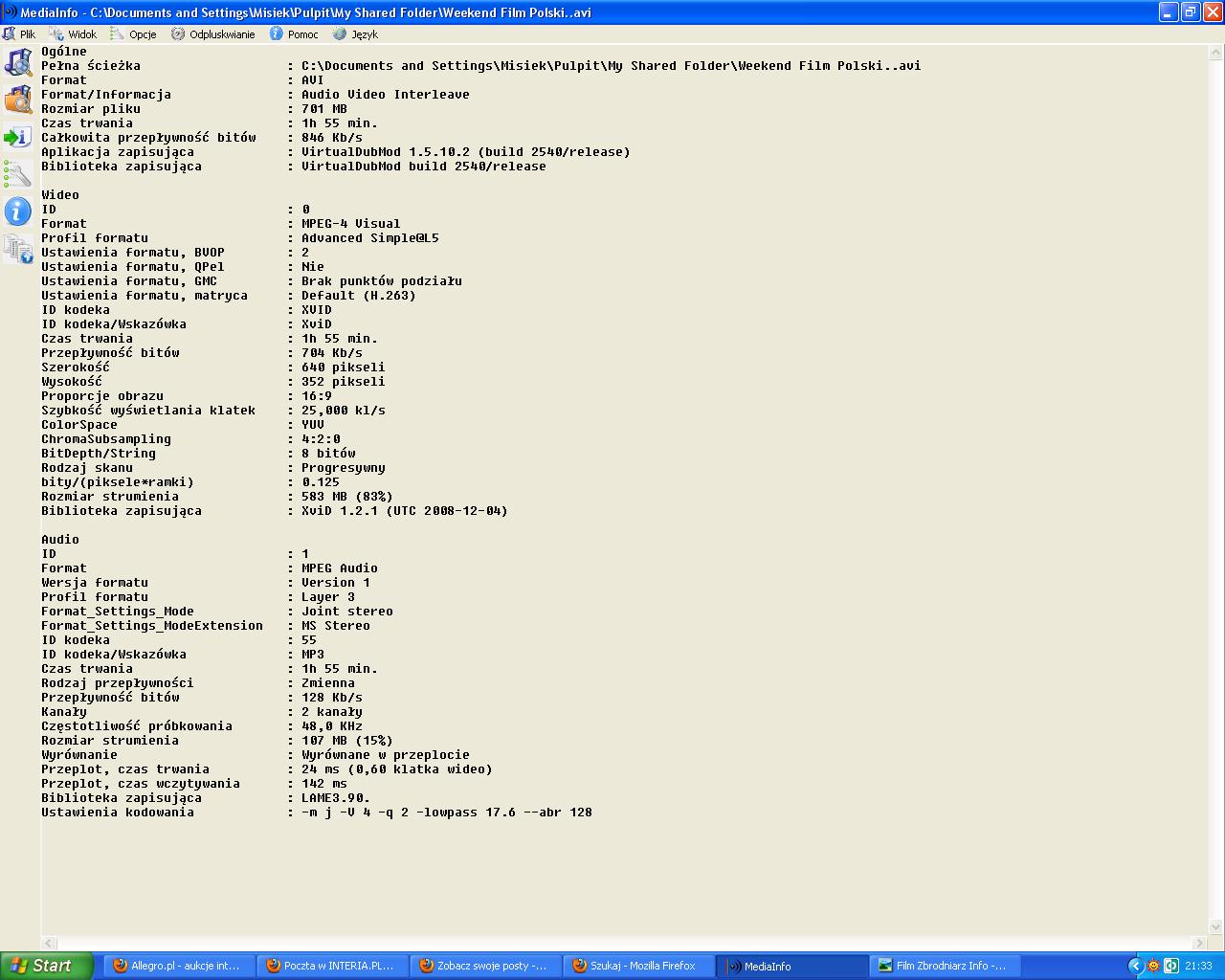This screenshot has height=980, width=1225.
Task: Click the '704 Kb/s' video bitrate value
Action: pos(332,353)
